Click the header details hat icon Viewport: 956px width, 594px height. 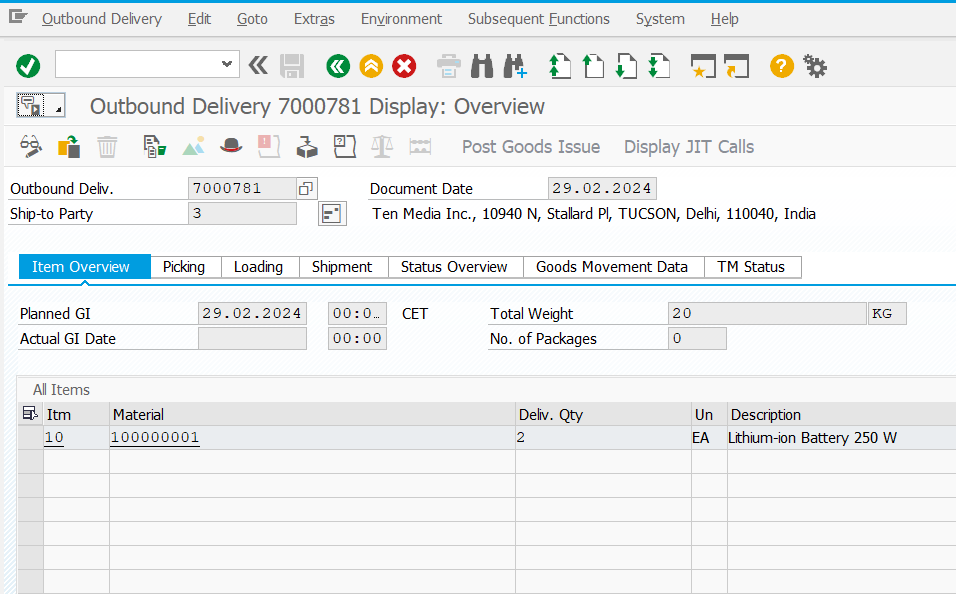(232, 147)
